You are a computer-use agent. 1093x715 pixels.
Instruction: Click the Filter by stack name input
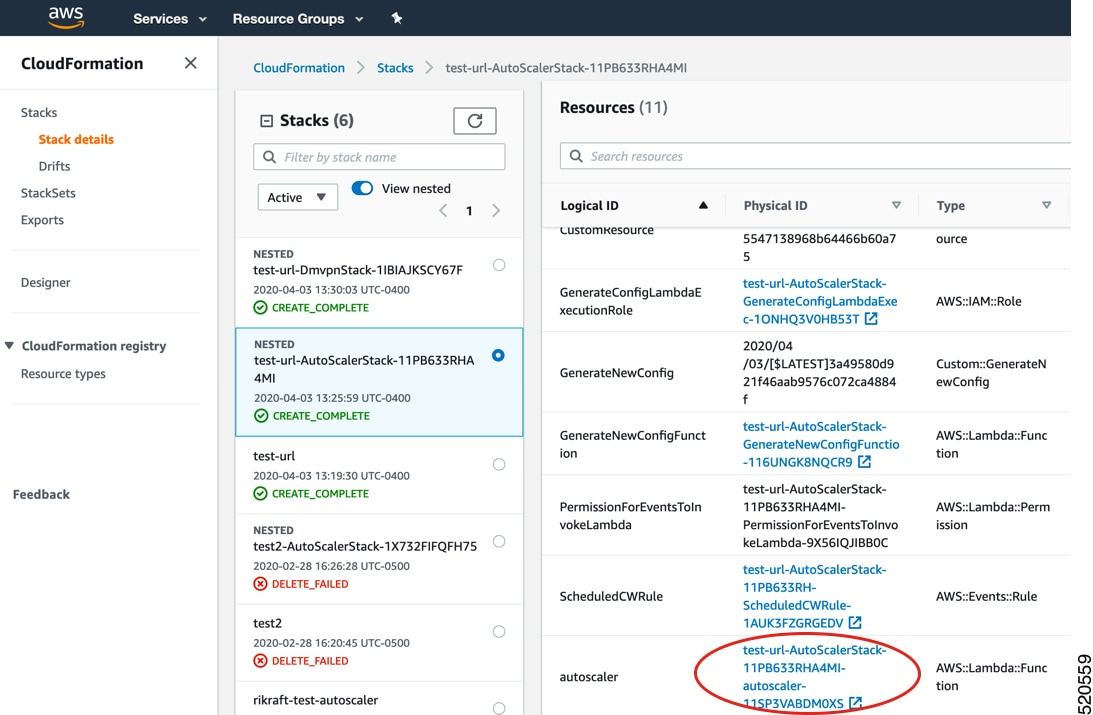pos(378,156)
